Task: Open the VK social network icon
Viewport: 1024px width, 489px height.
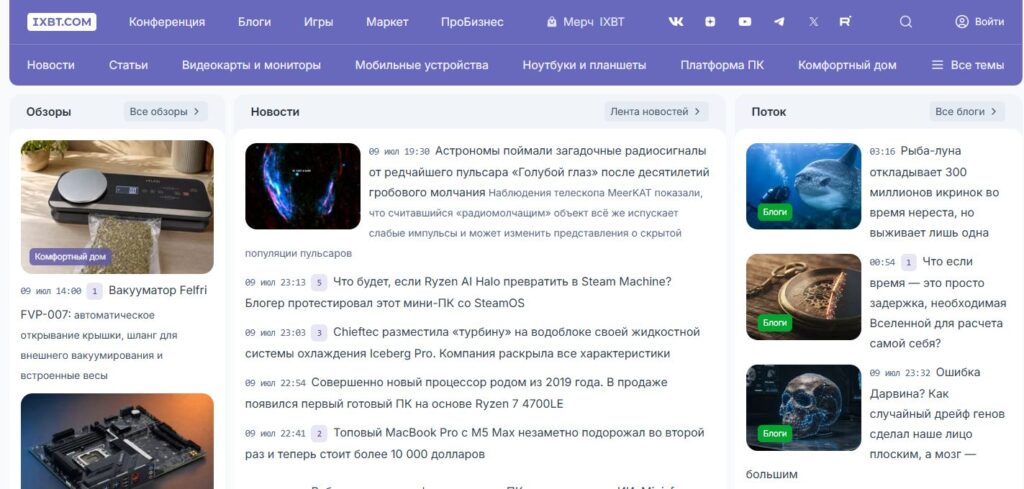Action: tap(676, 22)
